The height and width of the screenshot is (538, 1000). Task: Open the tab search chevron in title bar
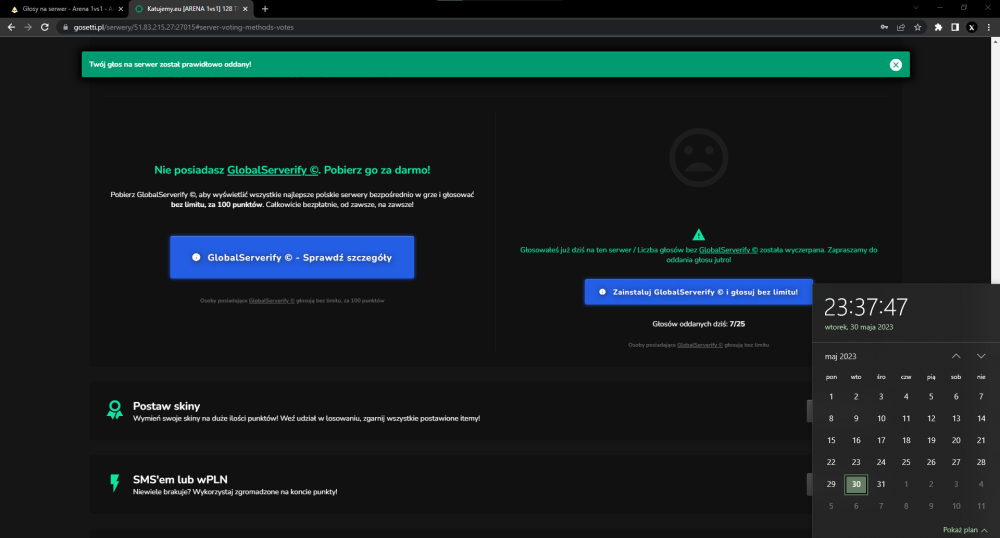(916, 8)
